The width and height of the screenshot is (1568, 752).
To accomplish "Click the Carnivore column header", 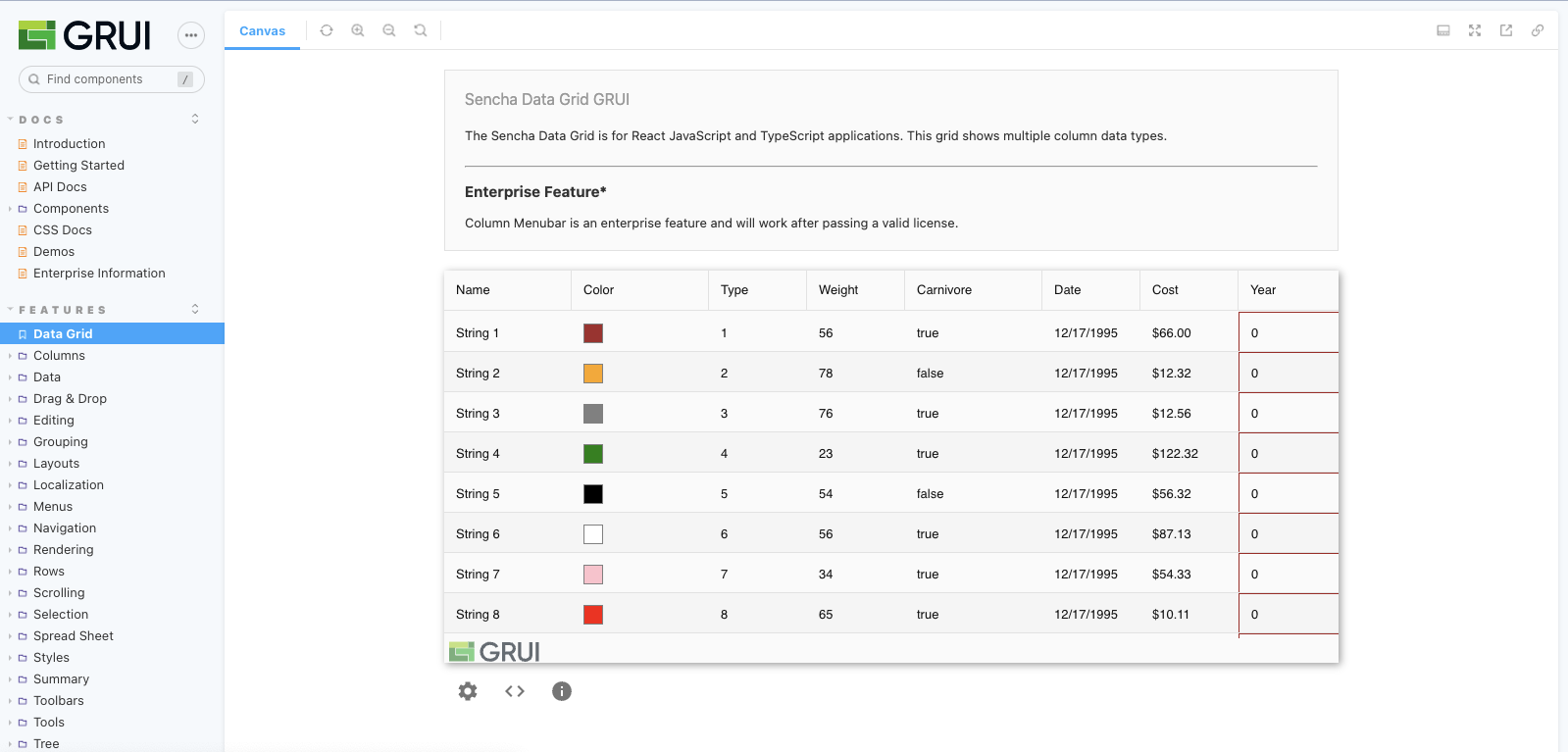I will point(974,290).
